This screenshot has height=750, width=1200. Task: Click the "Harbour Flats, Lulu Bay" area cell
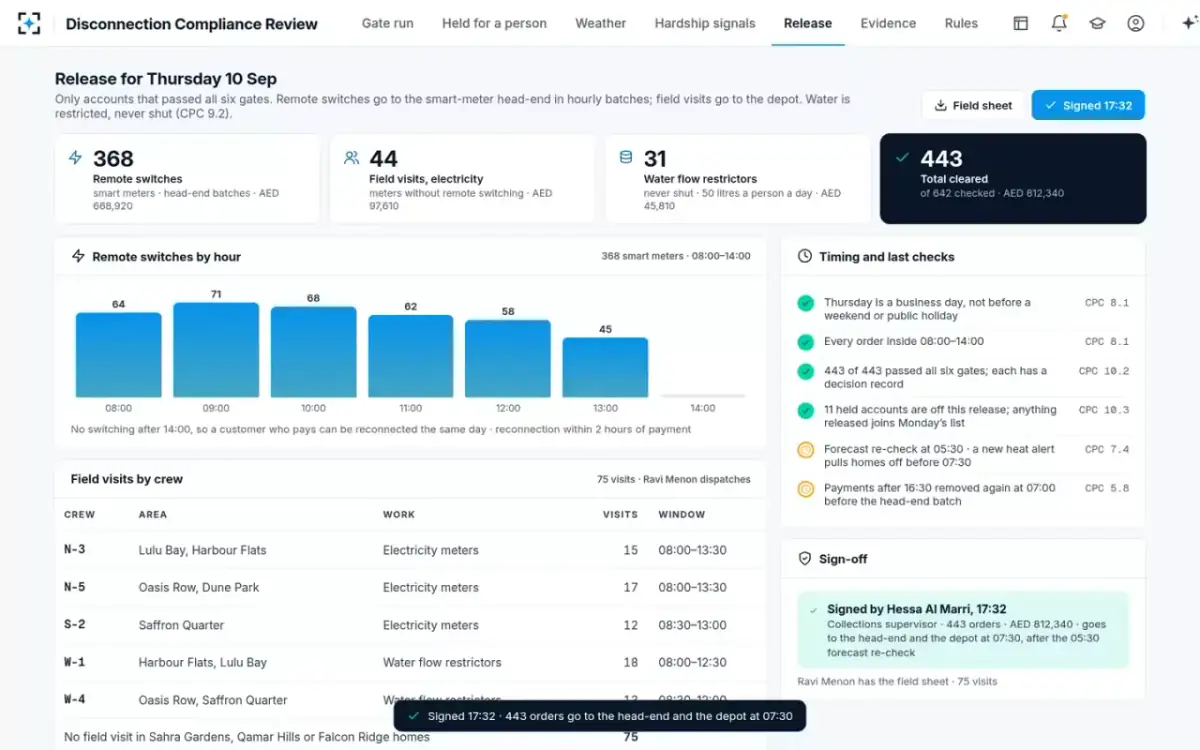point(203,662)
